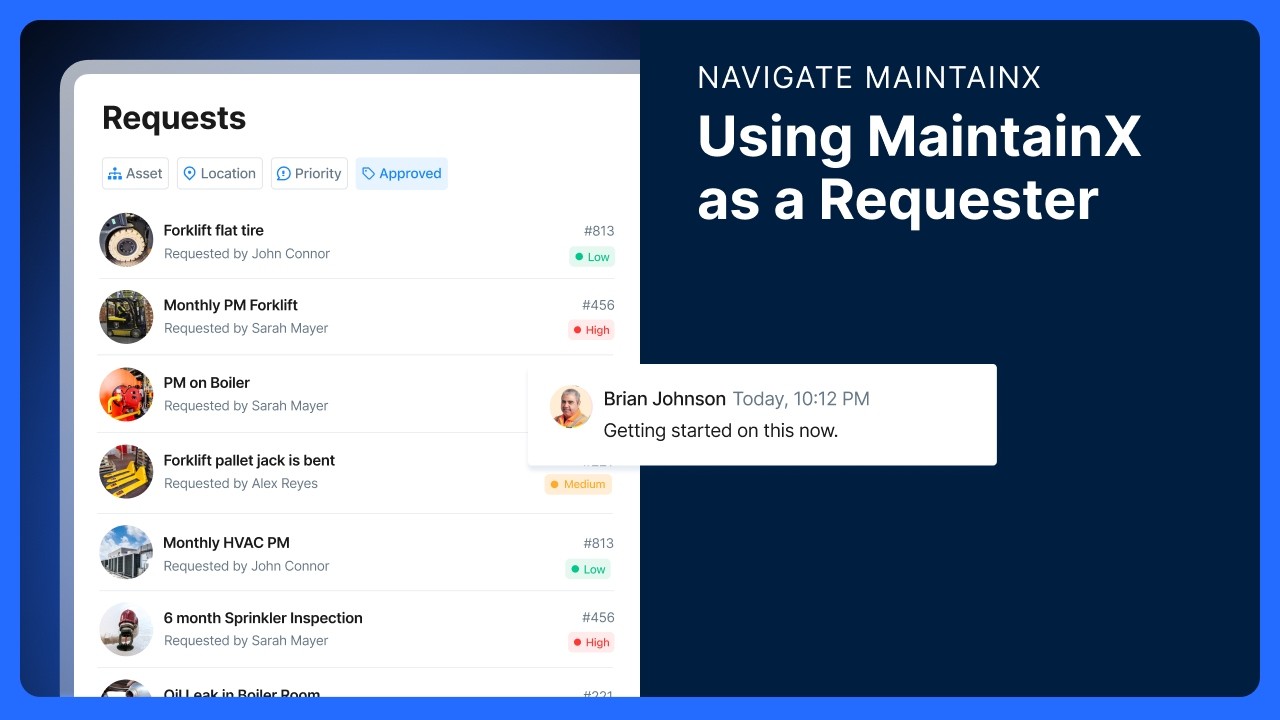
Task: Click #456 beside 6 month Sprinkler Inspection
Action: click(x=598, y=617)
